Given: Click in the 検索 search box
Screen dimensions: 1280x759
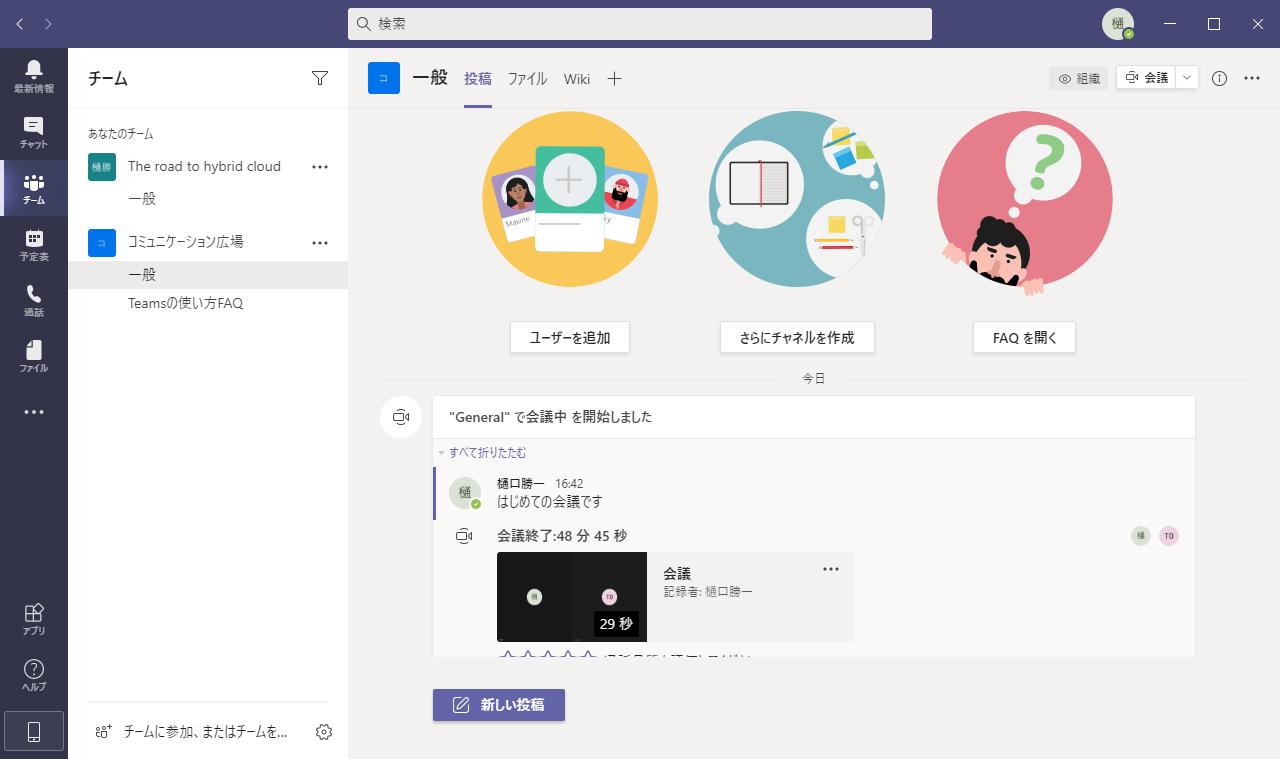Looking at the screenshot, I should [640, 24].
